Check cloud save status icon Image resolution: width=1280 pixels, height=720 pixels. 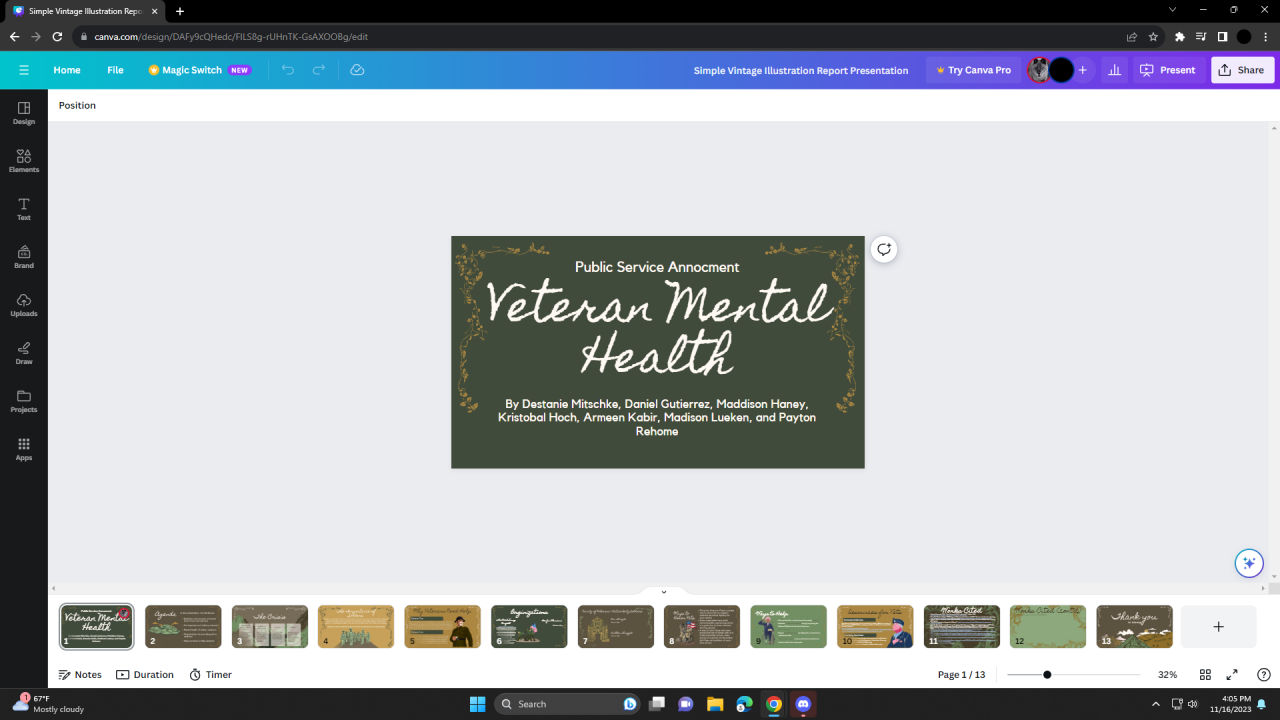[357, 70]
